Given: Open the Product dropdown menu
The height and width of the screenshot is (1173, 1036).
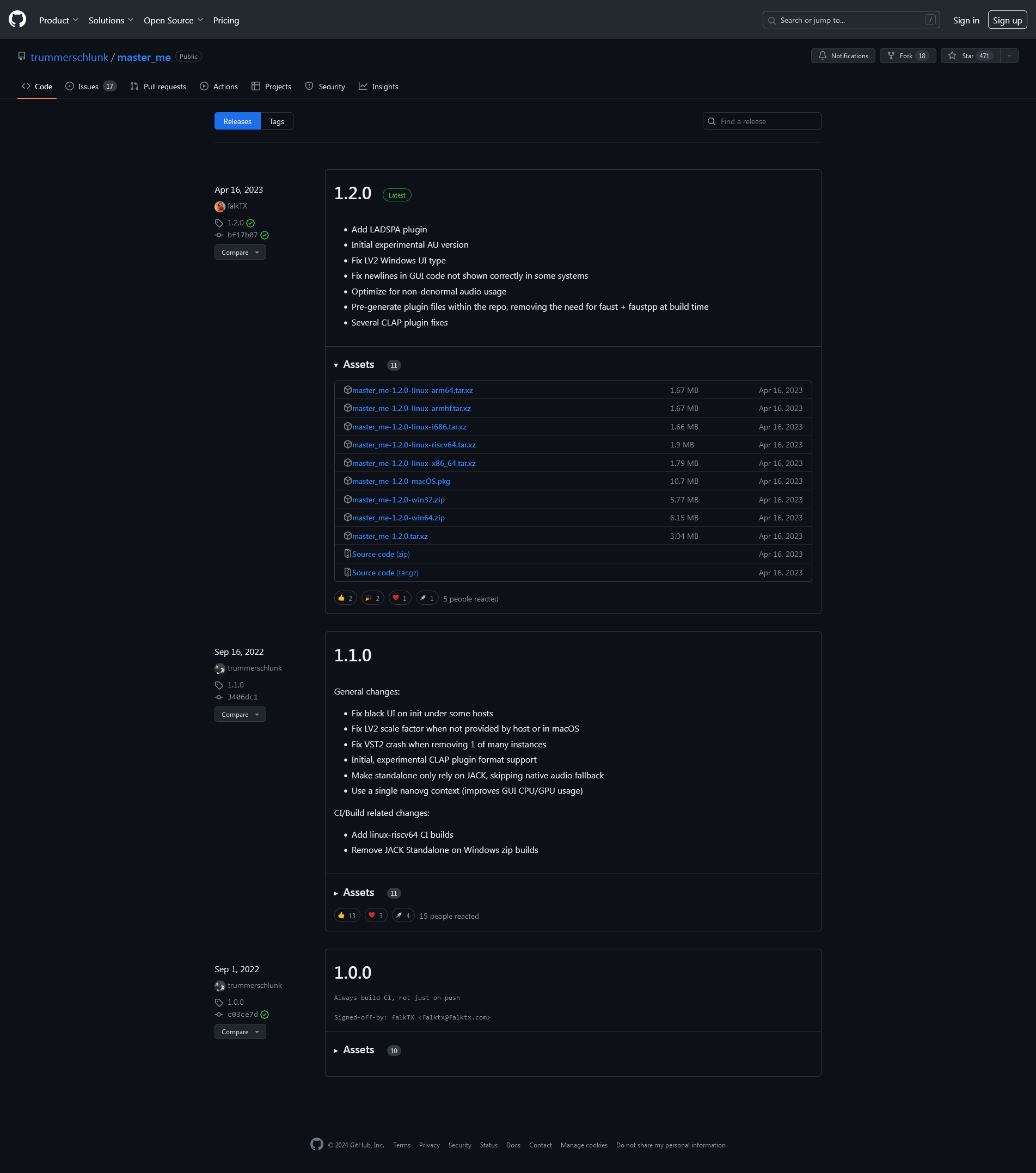Looking at the screenshot, I should 59,20.
